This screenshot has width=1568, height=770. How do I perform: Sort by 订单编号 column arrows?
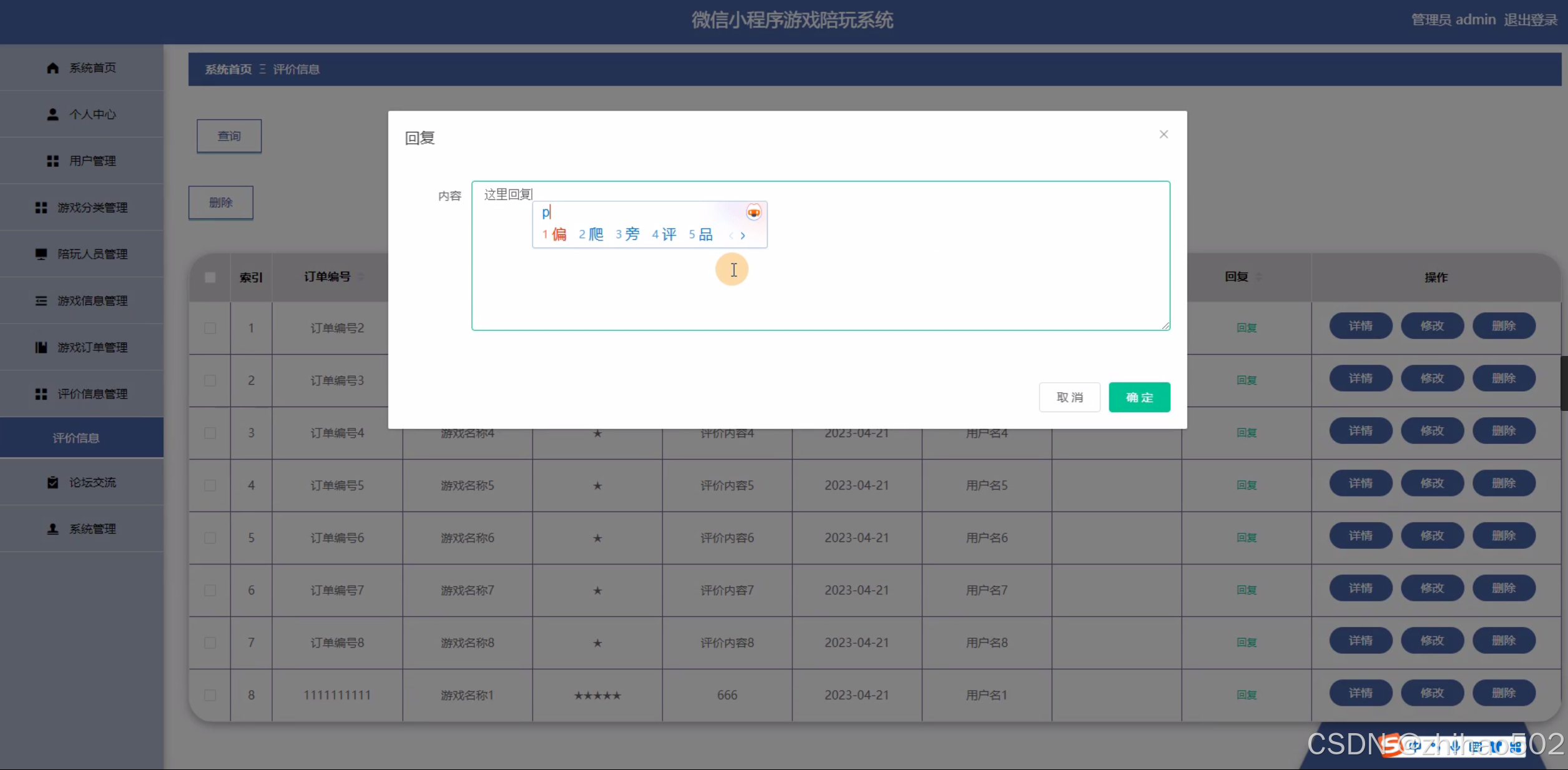361,277
